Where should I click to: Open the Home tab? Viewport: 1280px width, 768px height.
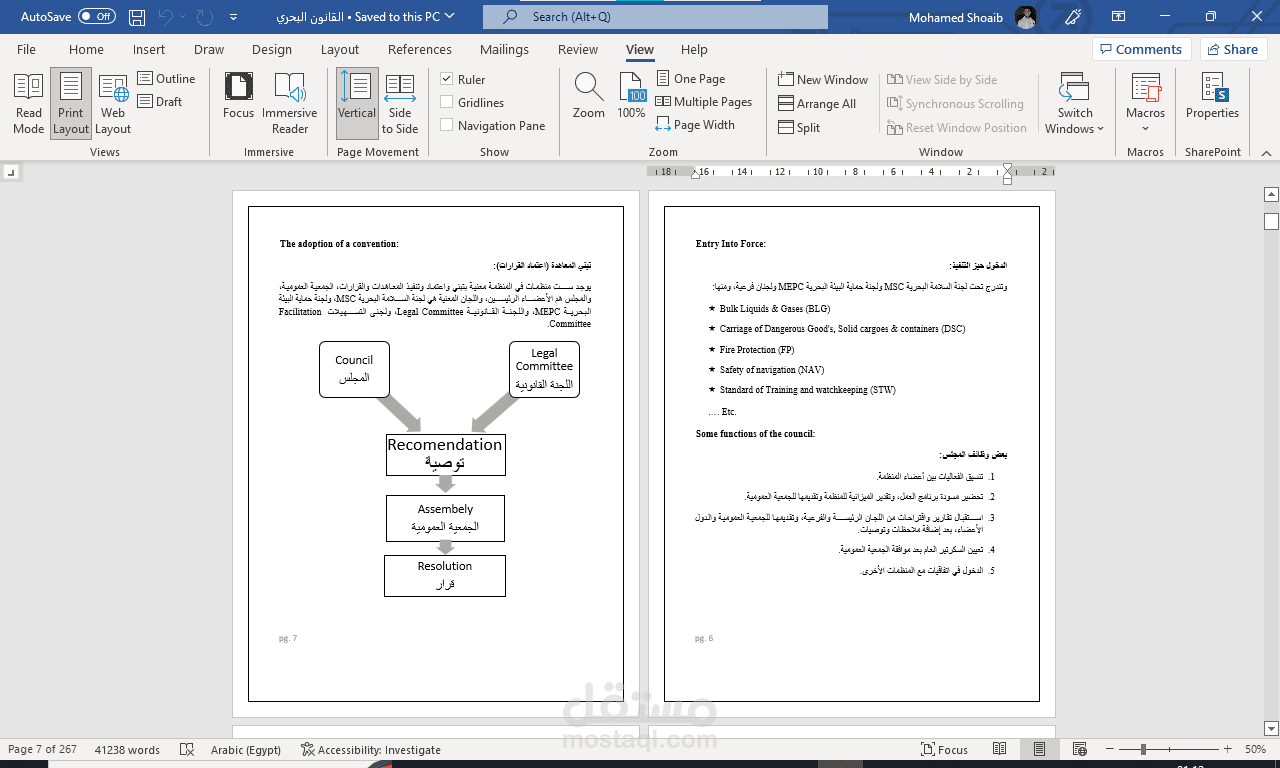pos(86,49)
